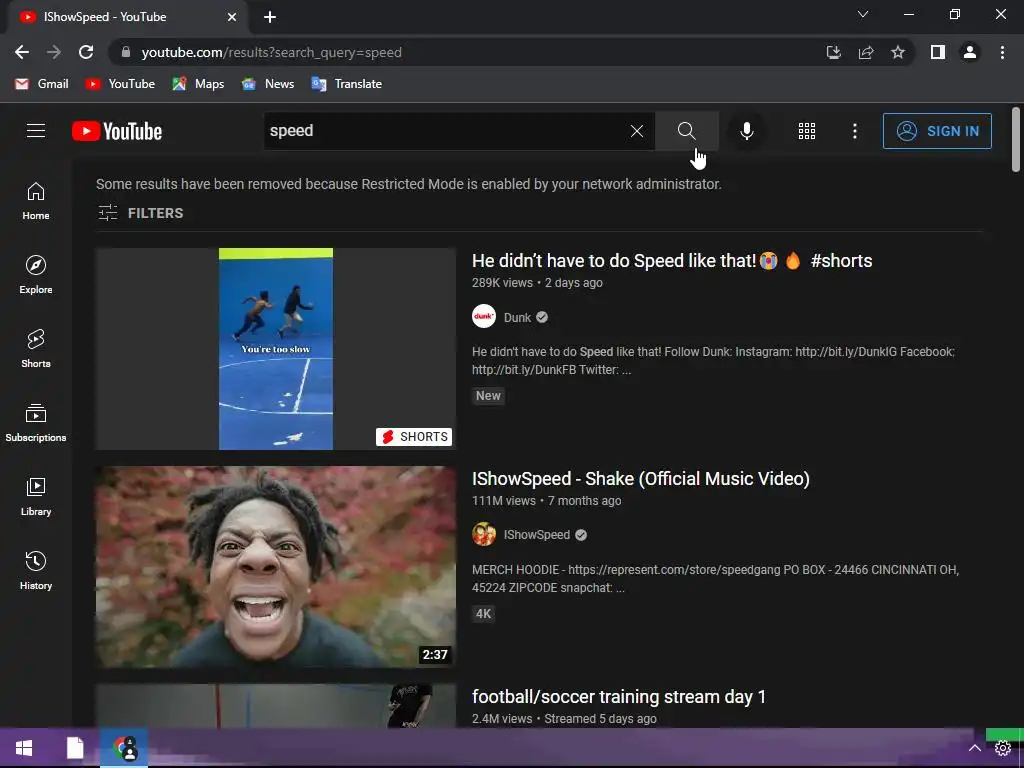Open the IShowSpeed channel name link
This screenshot has width=1024, height=768.
tap(537, 535)
